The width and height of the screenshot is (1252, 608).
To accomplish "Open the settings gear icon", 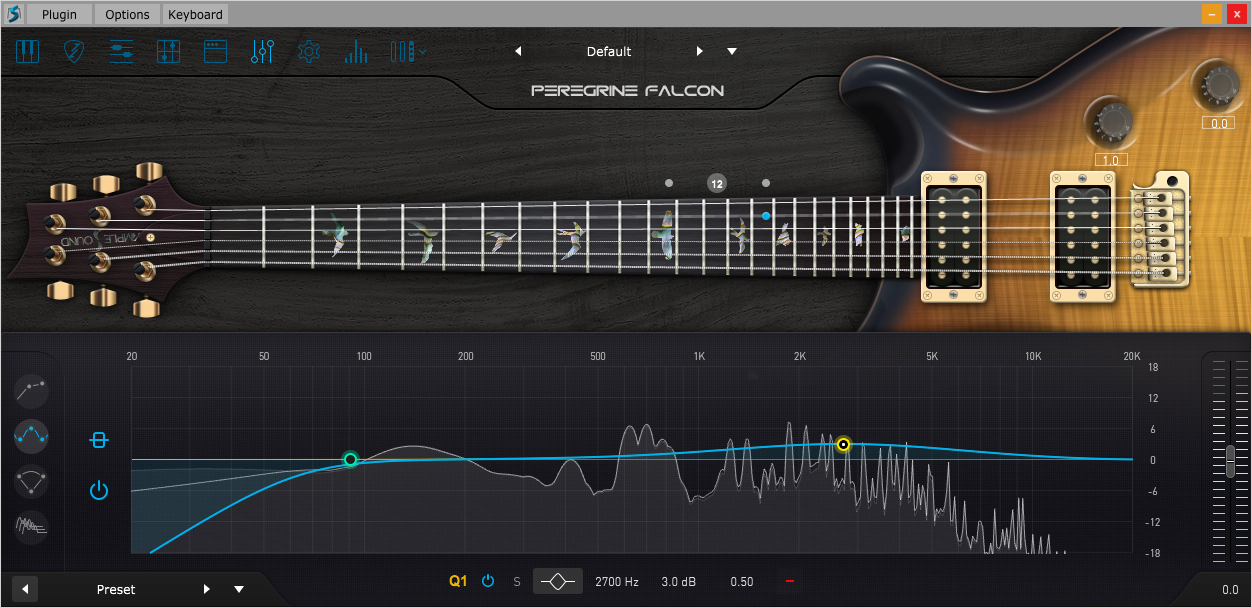I will (x=309, y=52).
